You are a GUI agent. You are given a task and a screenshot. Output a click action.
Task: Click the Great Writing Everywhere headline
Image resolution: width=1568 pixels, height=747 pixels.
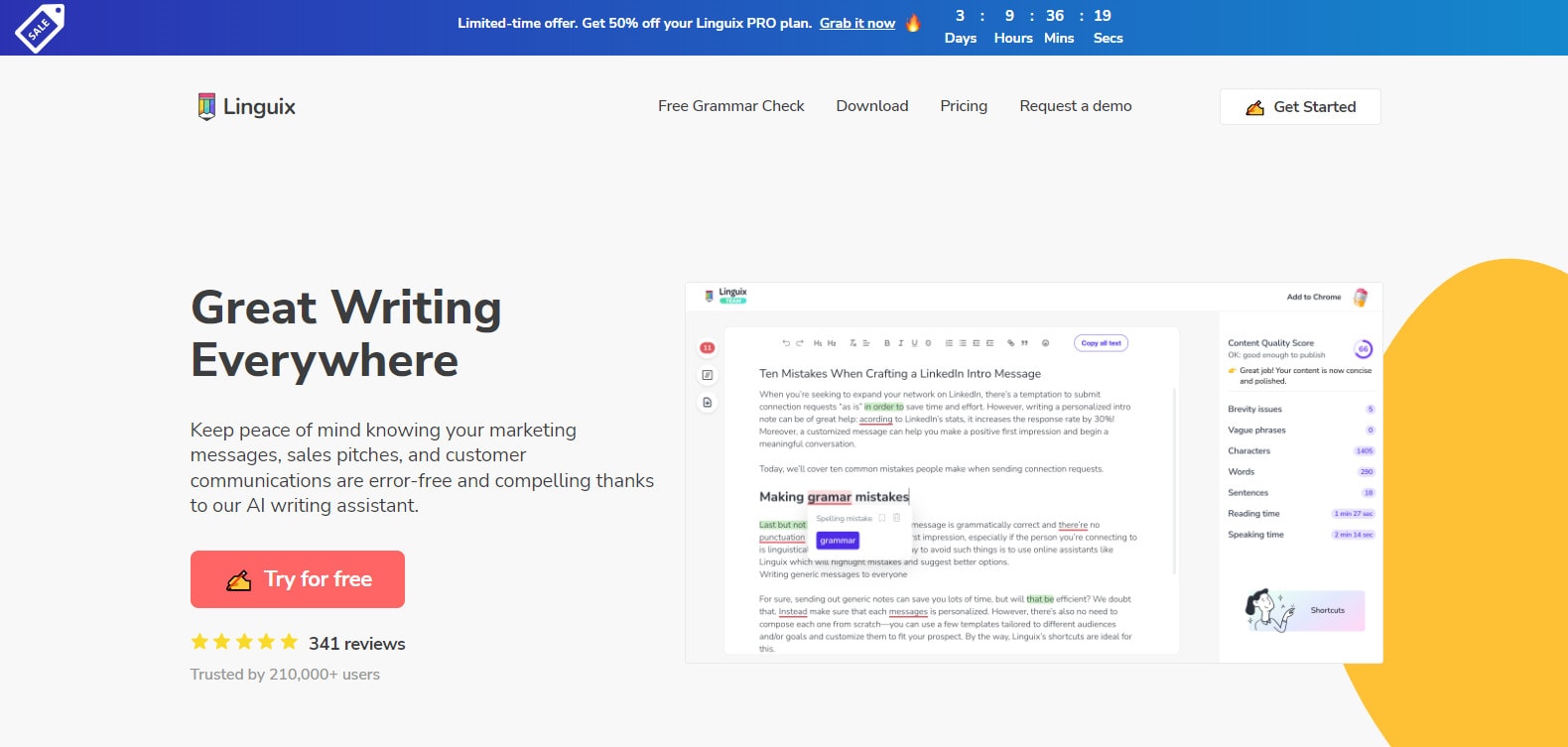pyautogui.click(x=345, y=334)
